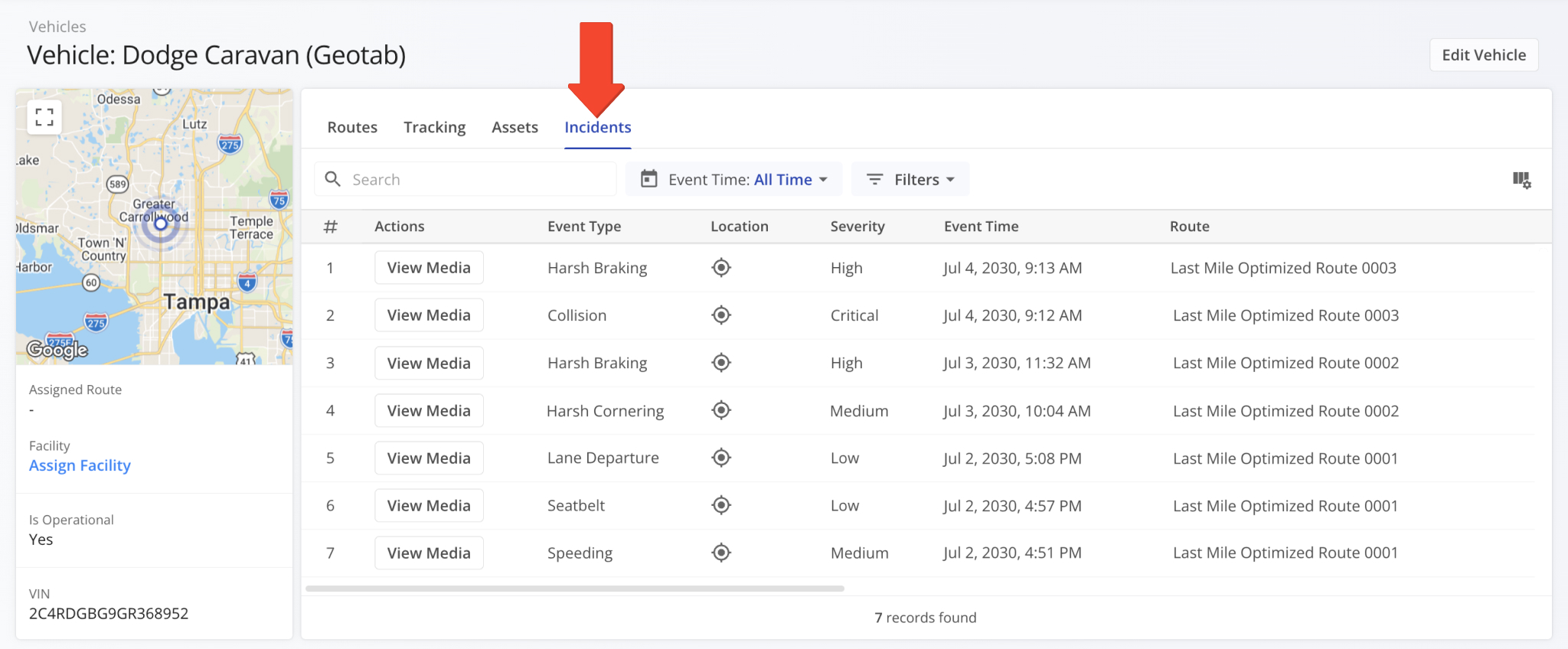
Task: Switch to the Routes tab
Action: (352, 127)
